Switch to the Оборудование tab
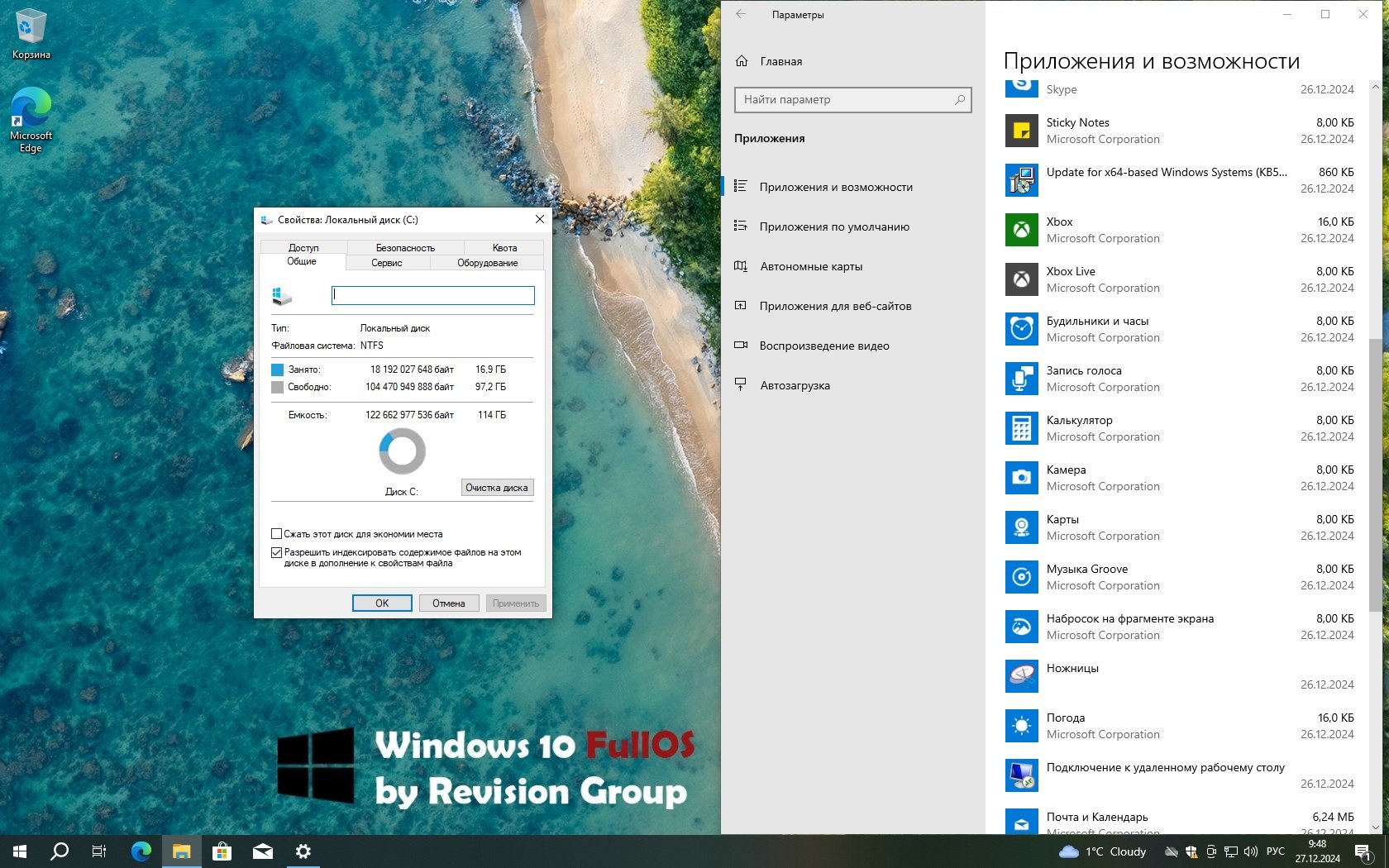The width and height of the screenshot is (1389, 868). coord(487,263)
